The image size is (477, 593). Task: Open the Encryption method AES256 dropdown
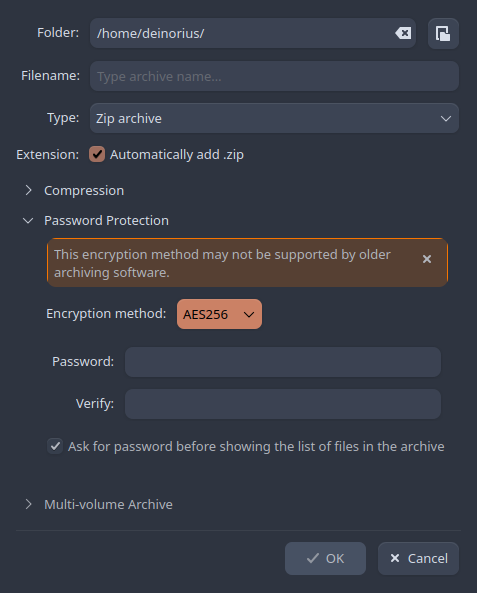coord(219,314)
